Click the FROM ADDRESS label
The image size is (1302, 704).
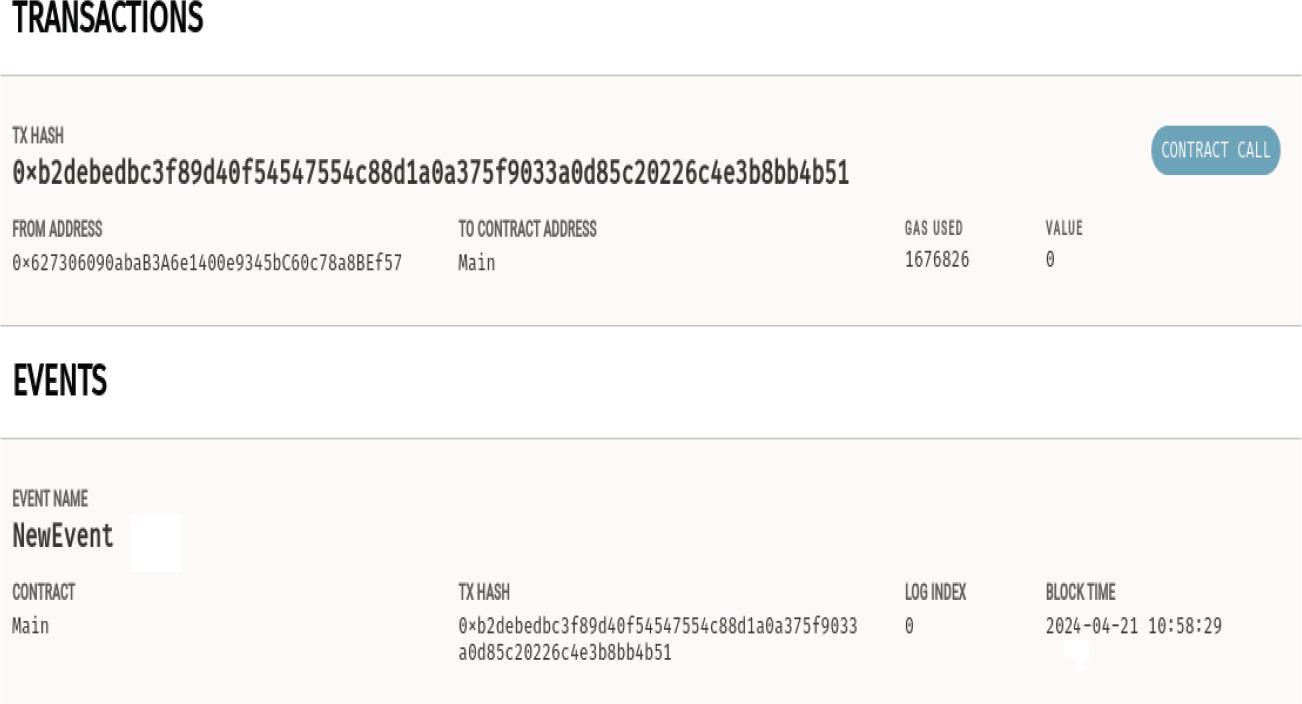57,229
